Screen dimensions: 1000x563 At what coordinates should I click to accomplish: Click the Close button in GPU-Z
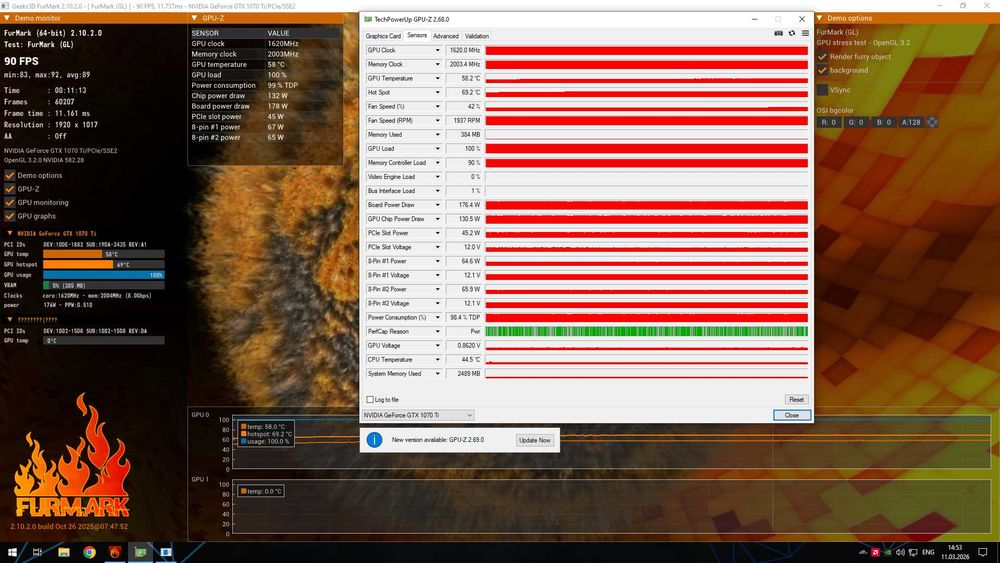click(791, 415)
